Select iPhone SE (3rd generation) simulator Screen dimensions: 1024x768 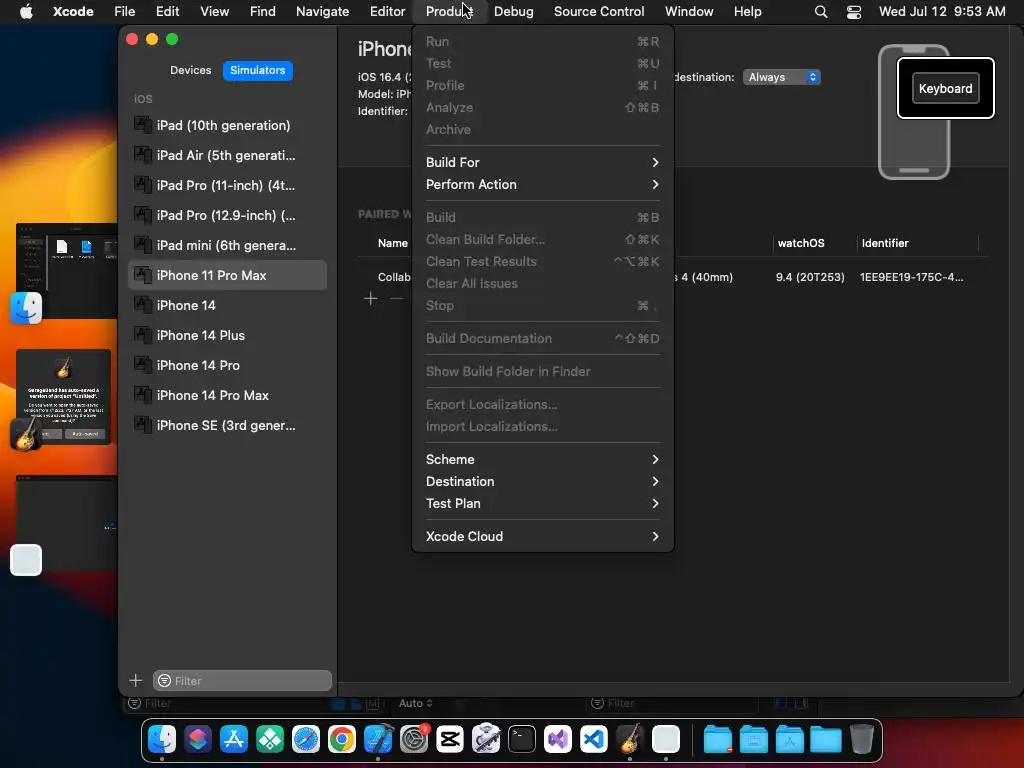pos(227,426)
